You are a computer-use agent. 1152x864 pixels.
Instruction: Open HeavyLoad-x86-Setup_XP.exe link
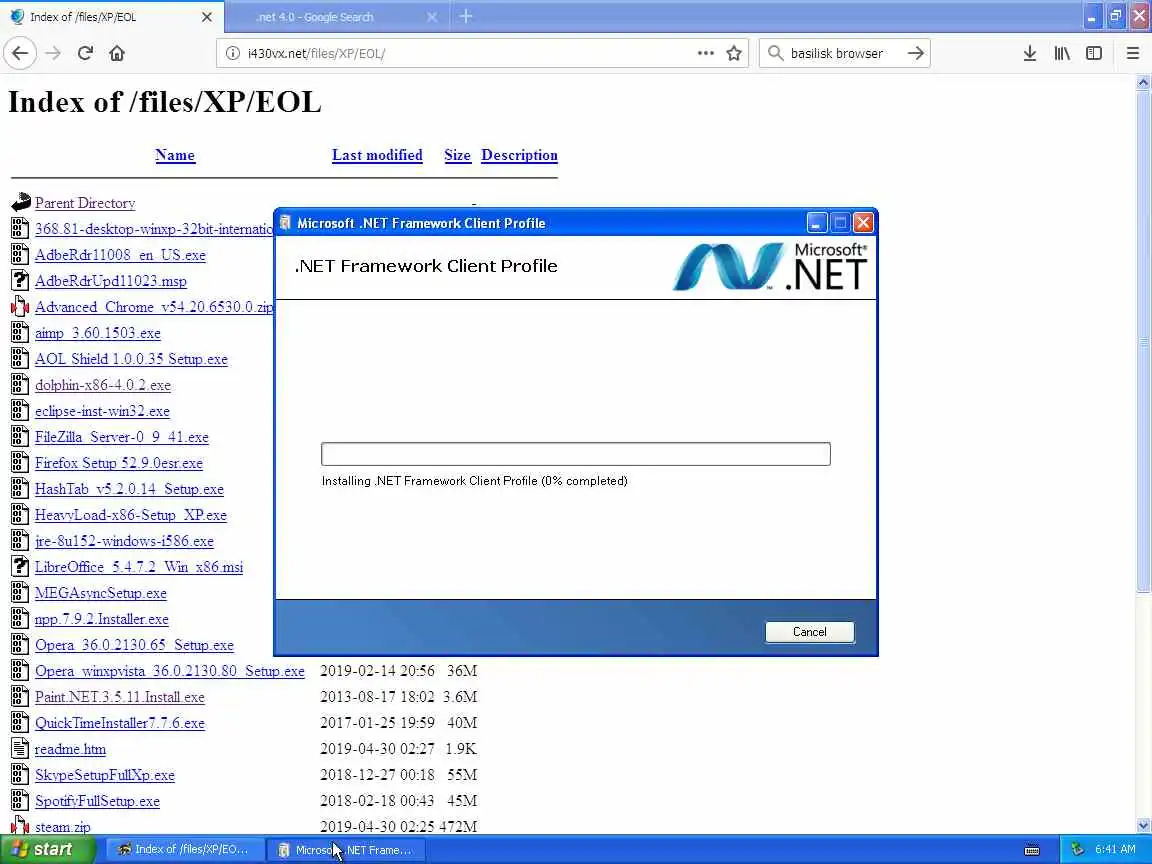131,515
